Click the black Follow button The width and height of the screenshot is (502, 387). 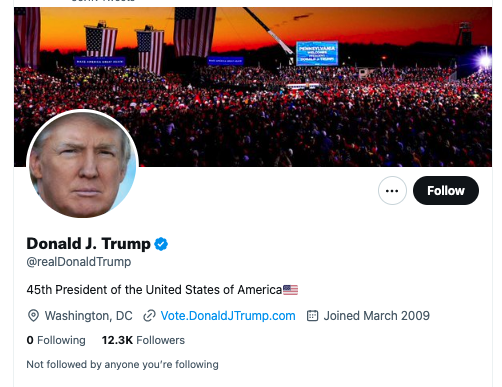coord(446,191)
